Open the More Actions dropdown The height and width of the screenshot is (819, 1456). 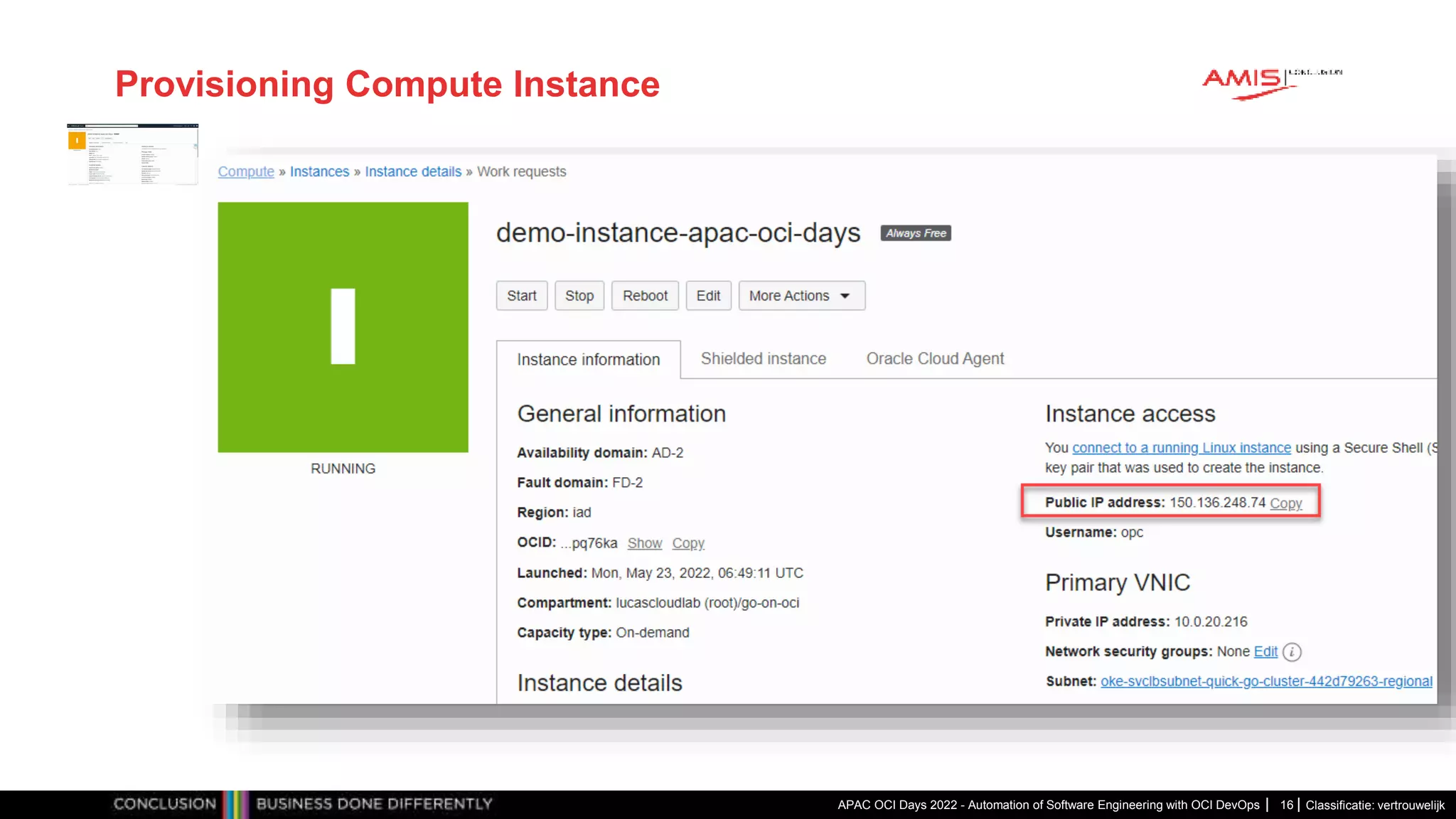[802, 296]
